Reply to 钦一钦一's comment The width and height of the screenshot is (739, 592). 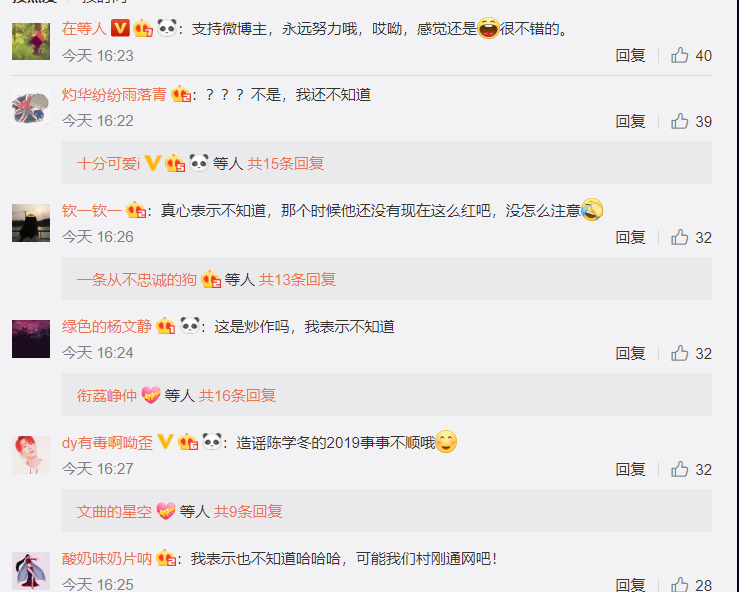click(630, 238)
